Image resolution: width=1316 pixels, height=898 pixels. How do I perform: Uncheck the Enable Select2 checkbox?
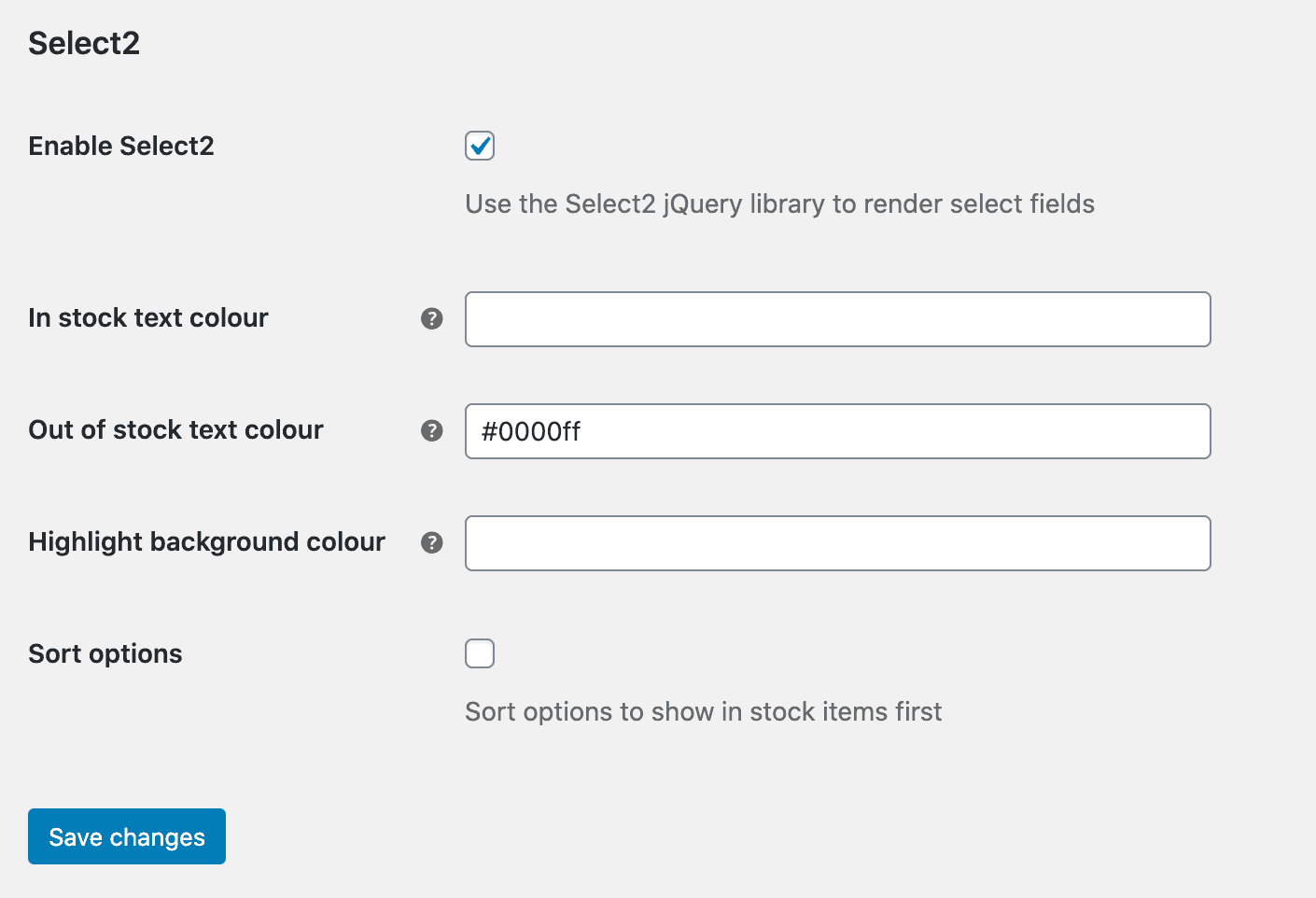480,146
